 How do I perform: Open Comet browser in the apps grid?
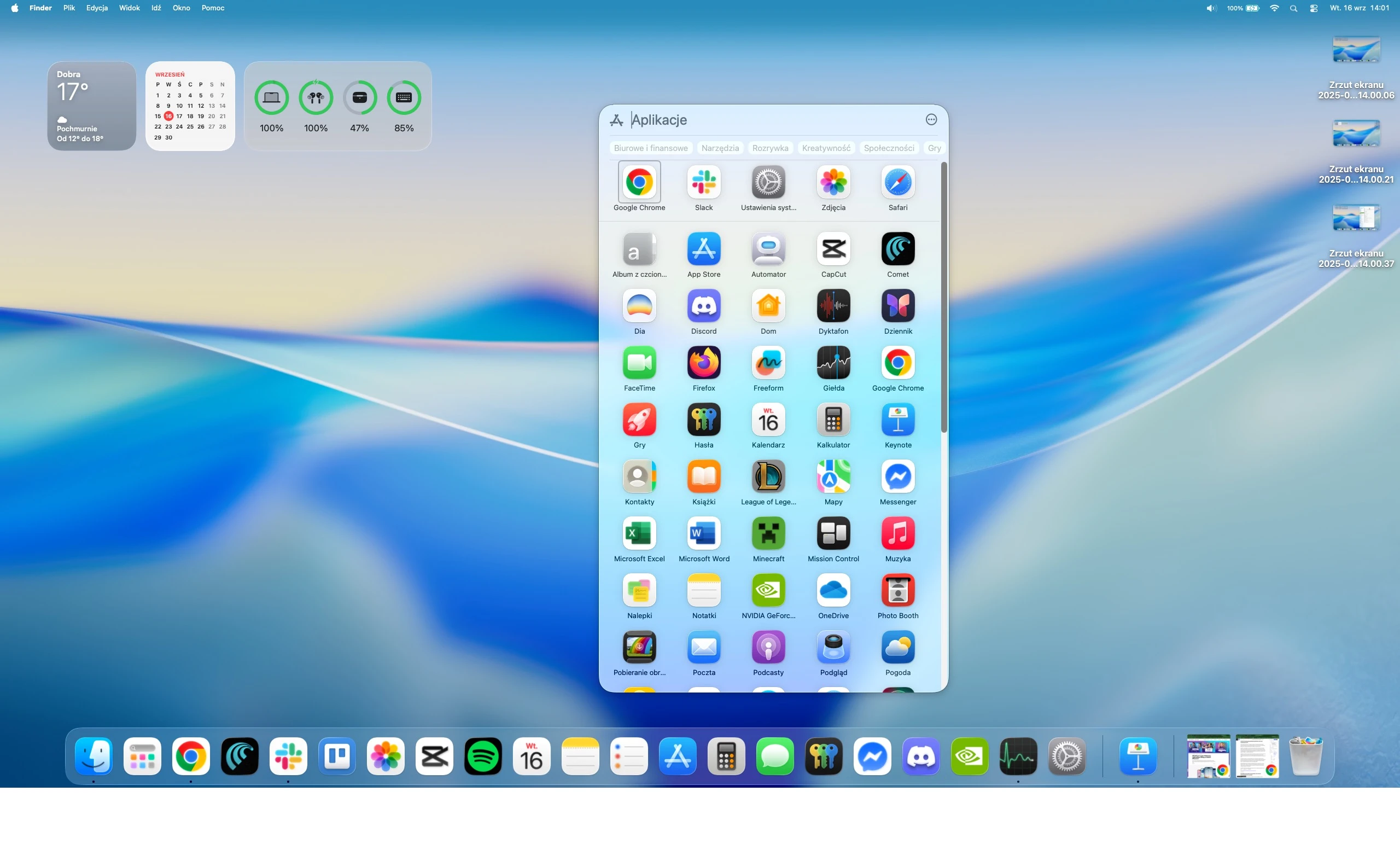[898, 249]
